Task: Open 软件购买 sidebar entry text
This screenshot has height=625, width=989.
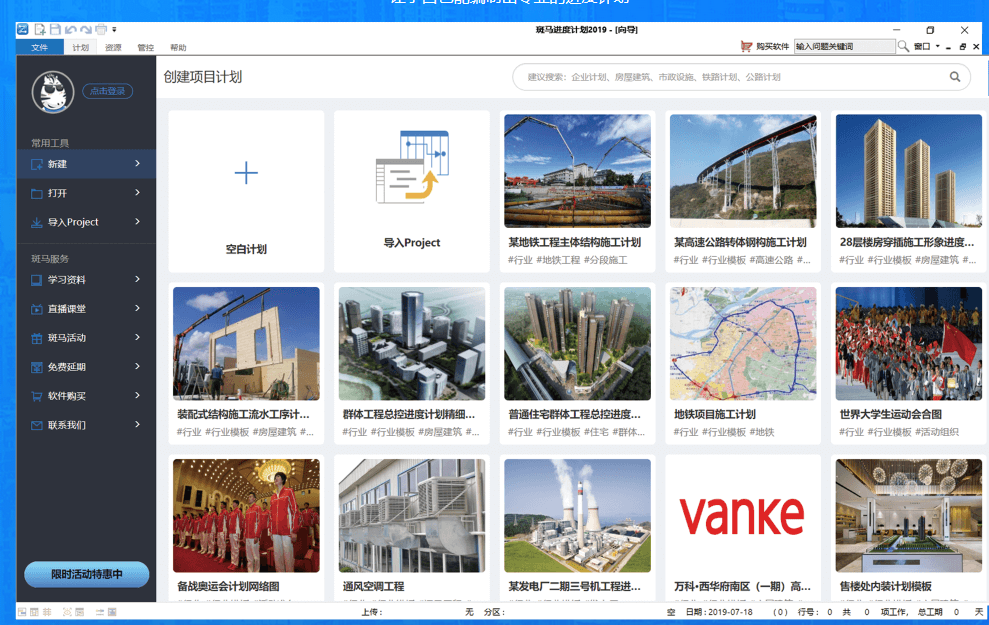Action: pos(67,396)
